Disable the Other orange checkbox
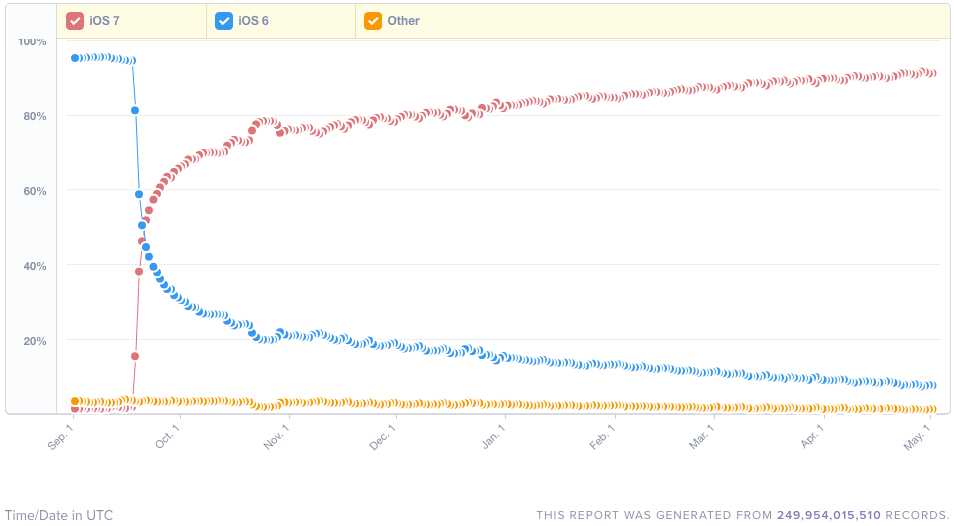 click(x=373, y=21)
